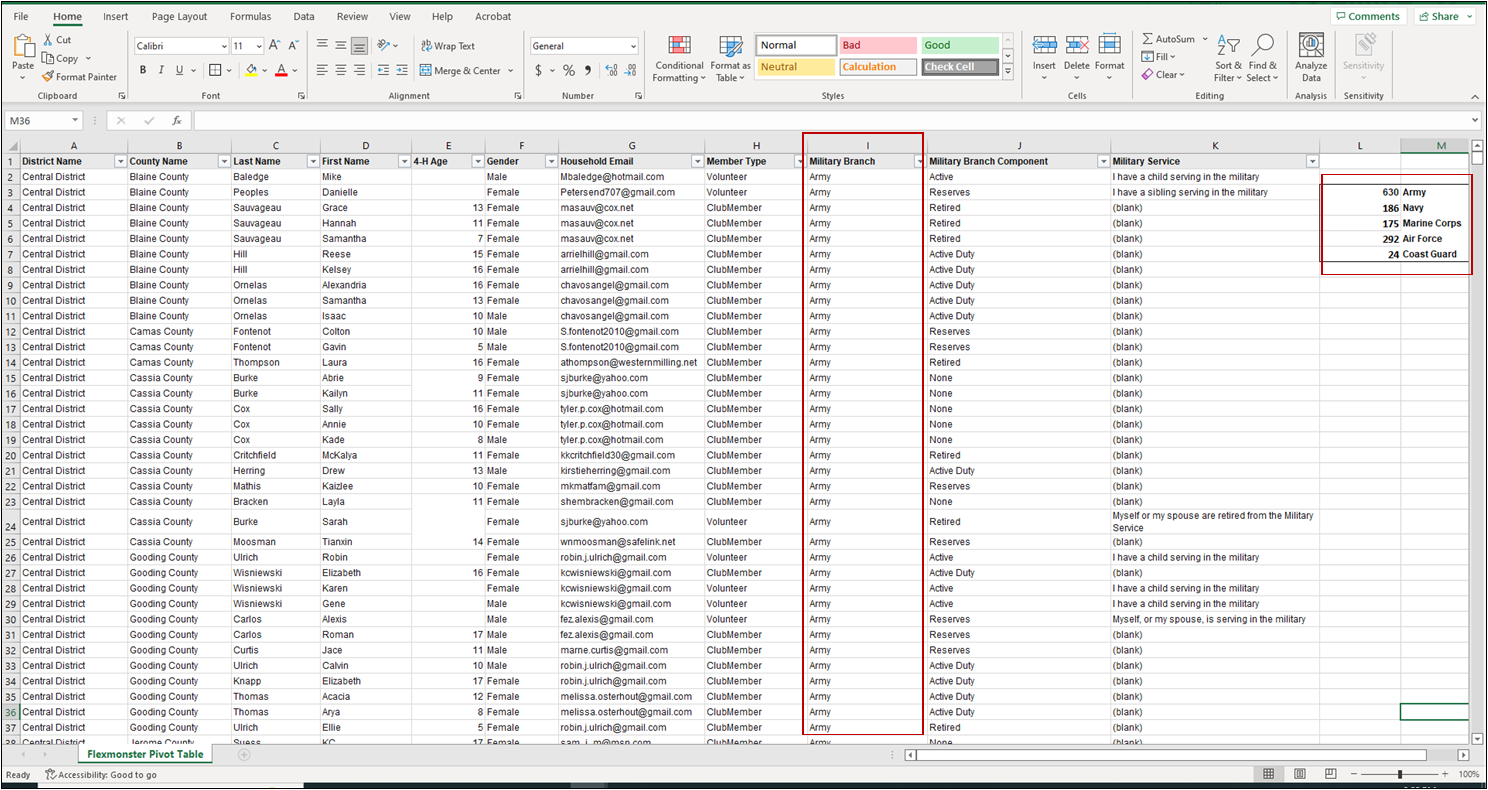
Task: Expand the cell styles gallery
Action: pyautogui.click(x=1008, y=72)
